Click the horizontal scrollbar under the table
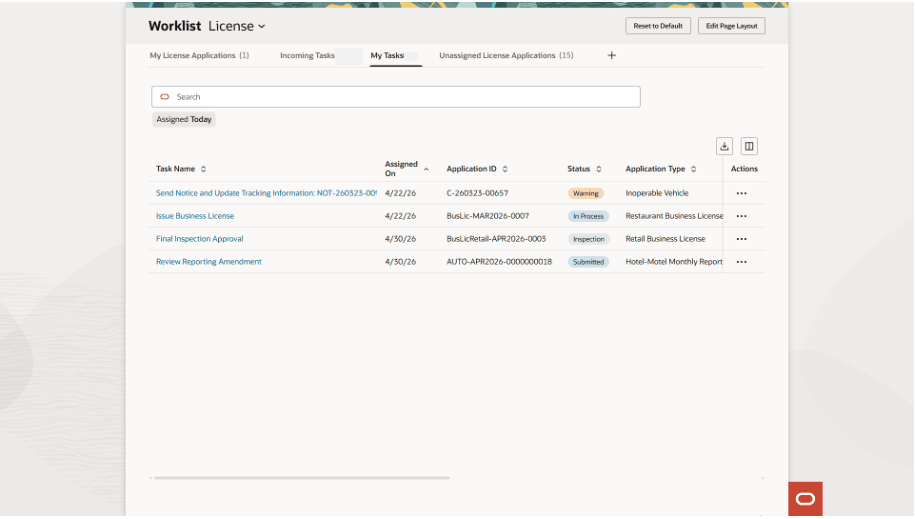The height and width of the screenshot is (519, 915). click(x=301, y=478)
